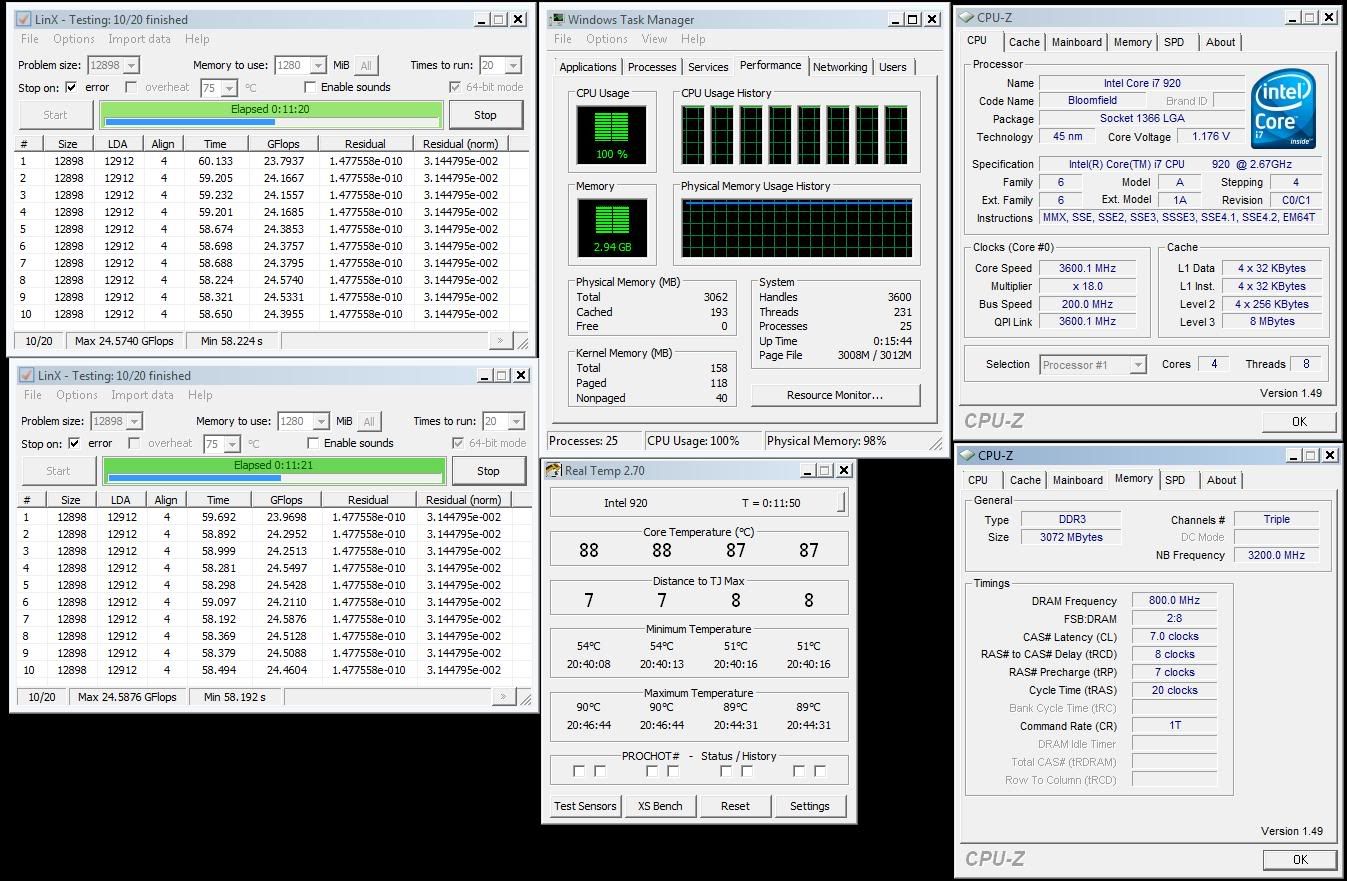
Task: Tick the first PROCHOT# checkbox in Real Temp
Action: tap(579, 771)
